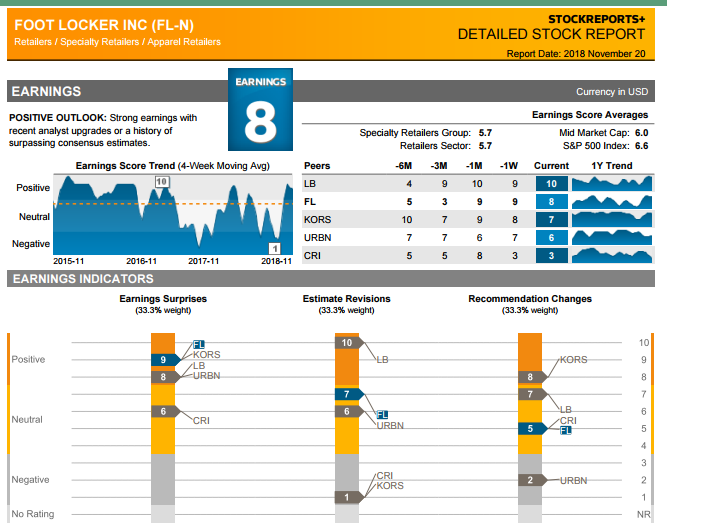Click the 'Earnings Surprises' column title
Viewport: 705px width, 528px height.
coord(163,299)
